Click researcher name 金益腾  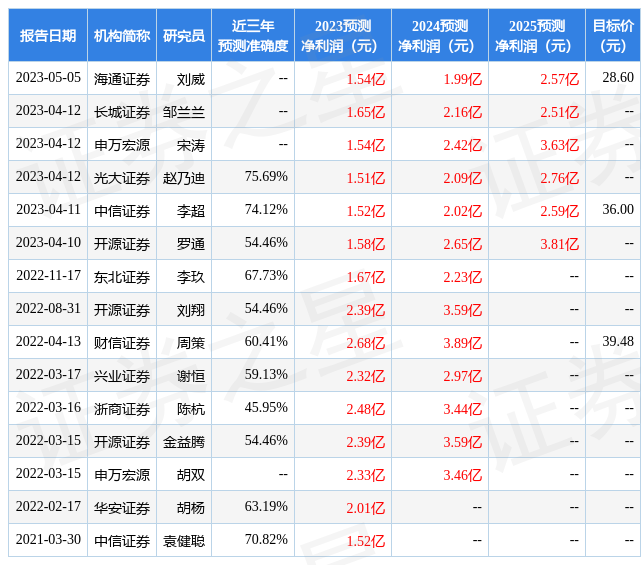184,442
